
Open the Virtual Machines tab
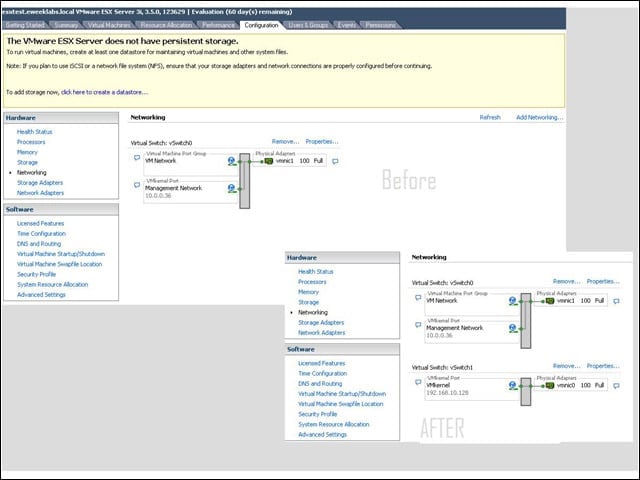(109, 25)
